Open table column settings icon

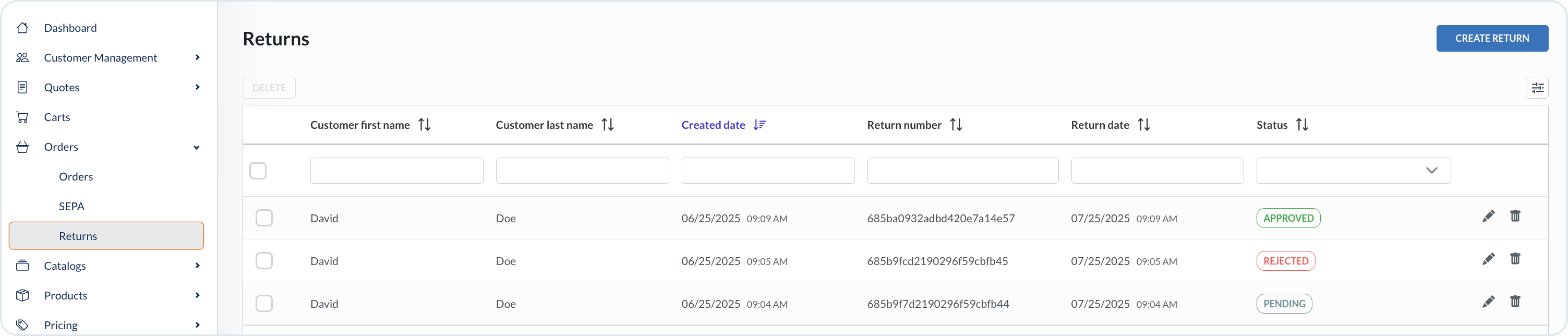click(1538, 88)
